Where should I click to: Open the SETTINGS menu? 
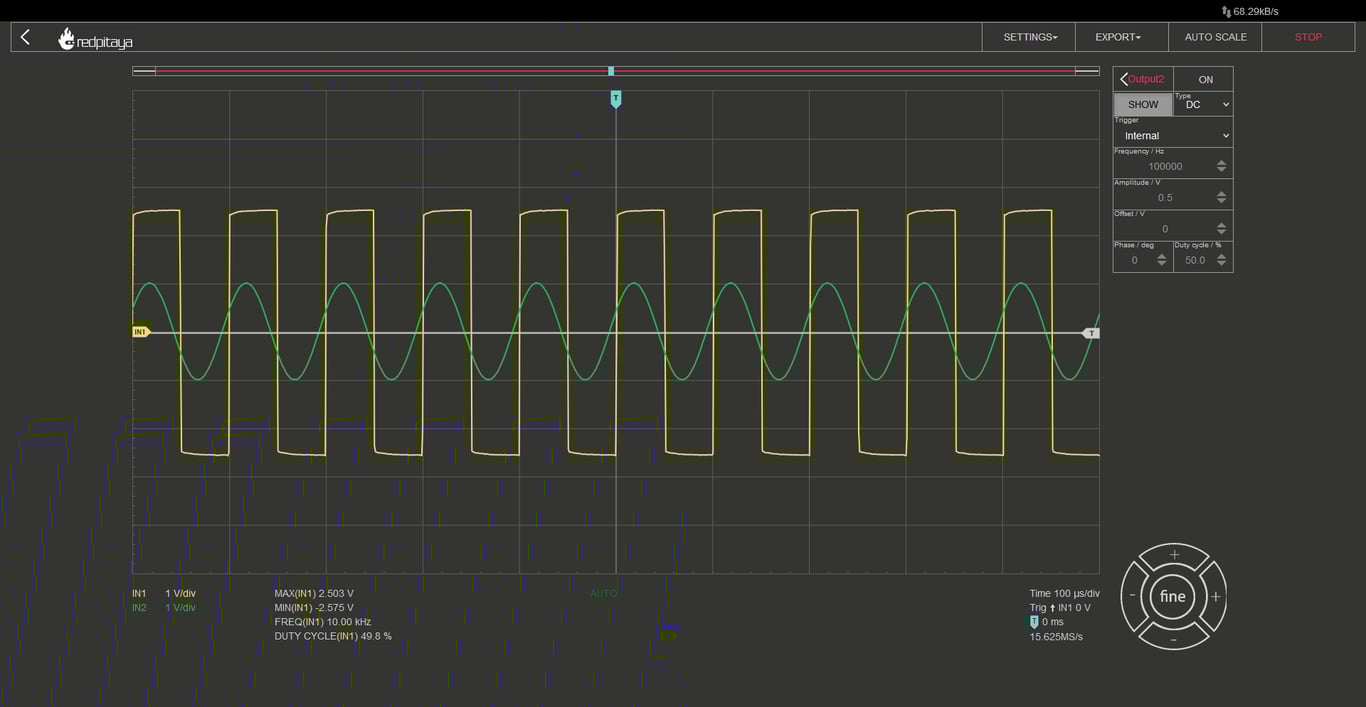pos(1029,37)
